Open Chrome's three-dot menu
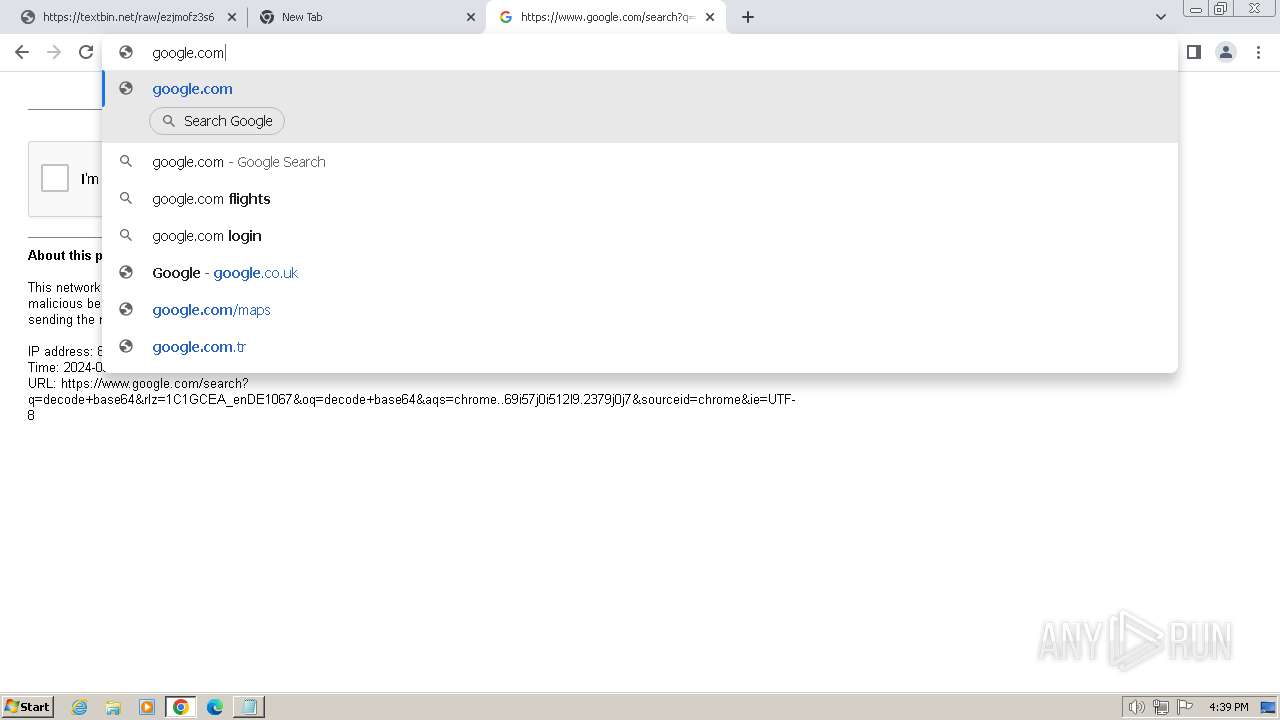Image resolution: width=1280 pixels, height=720 pixels. pos(1258,52)
